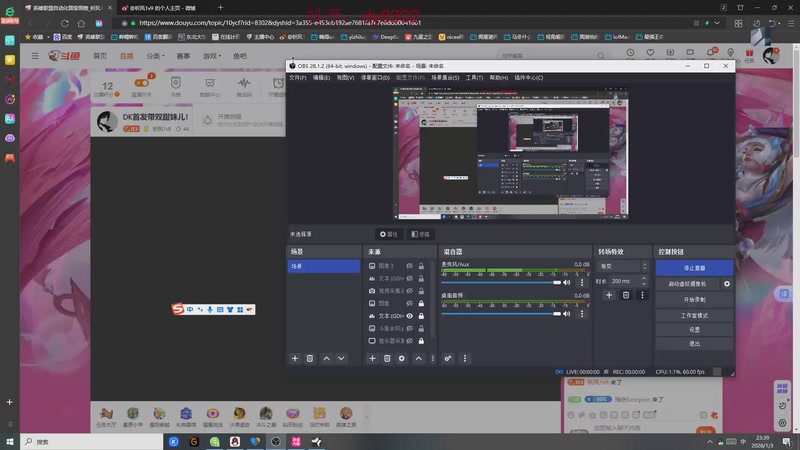800x450 pixels.
Task: Mute the 桌面音频 speaker icon
Action: pos(567,314)
